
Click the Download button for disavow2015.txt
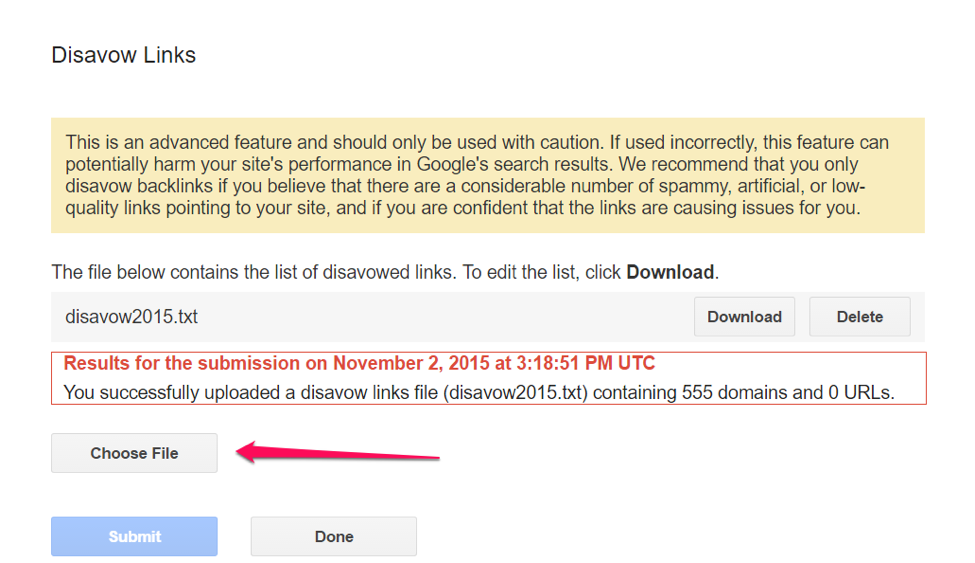coord(744,317)
